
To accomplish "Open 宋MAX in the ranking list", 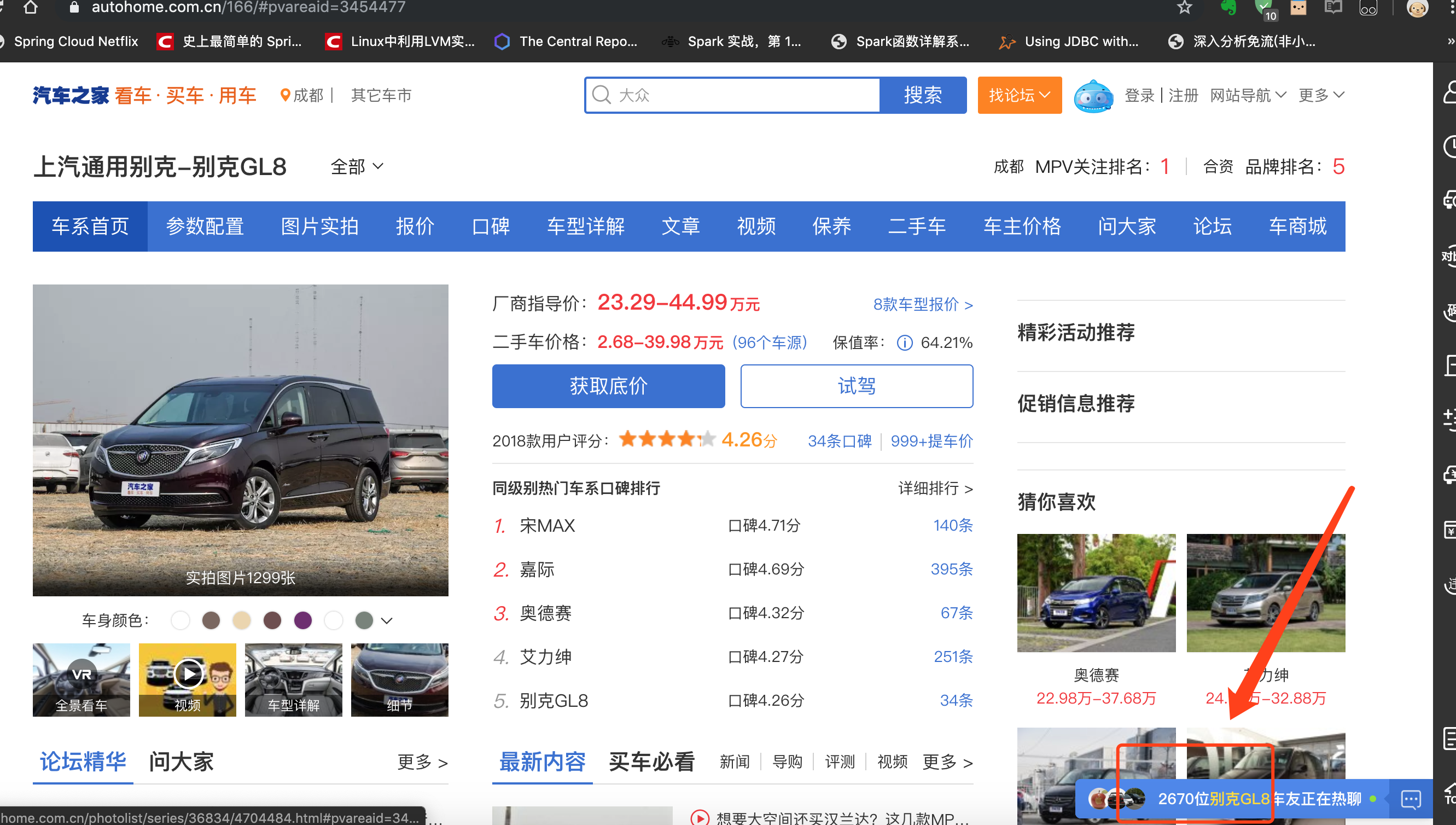I will 547,526.
